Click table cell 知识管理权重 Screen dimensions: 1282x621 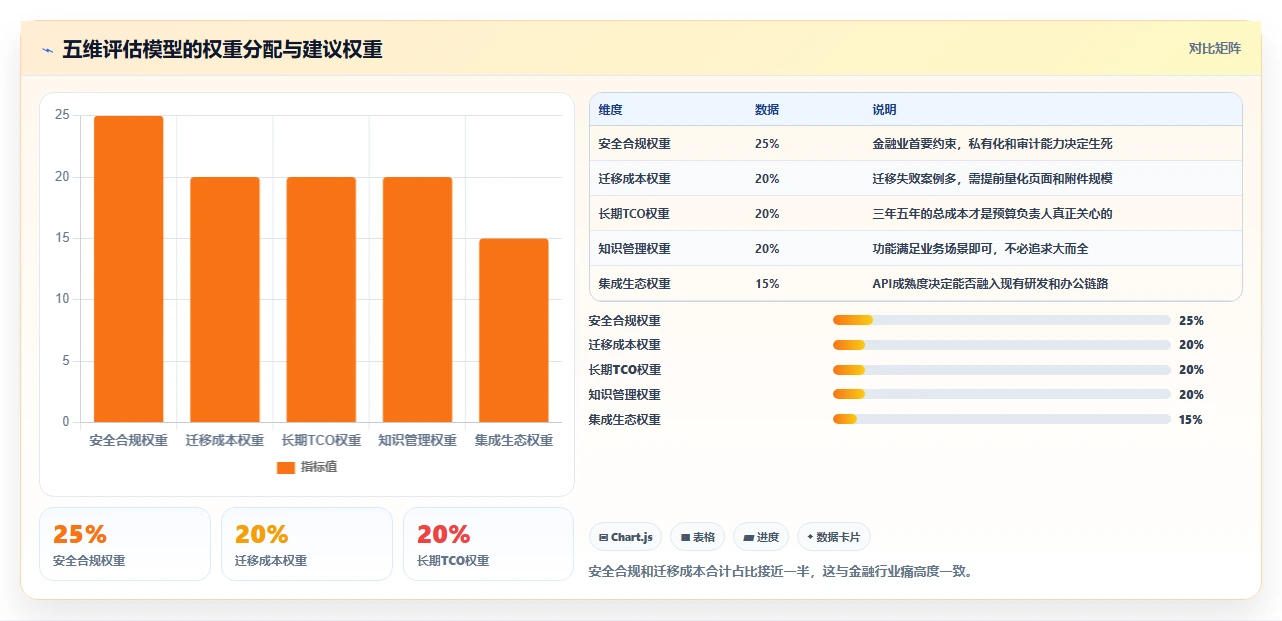(x=634, y=249)
